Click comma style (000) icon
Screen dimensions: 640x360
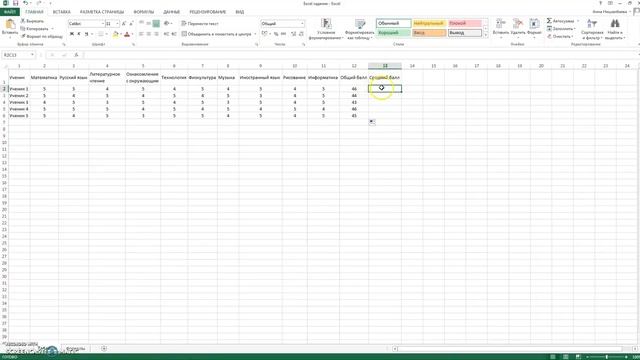pyautogui.click(x=283, y=34)
